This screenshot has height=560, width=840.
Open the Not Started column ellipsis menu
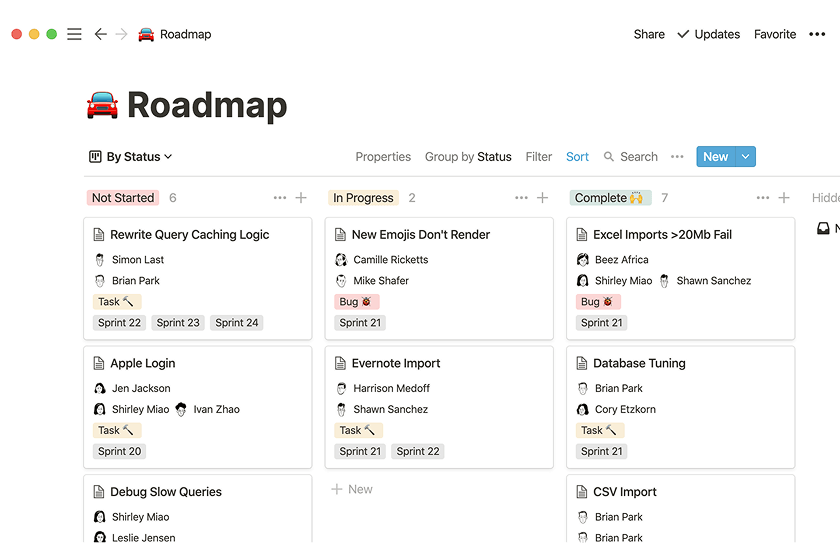280,198
